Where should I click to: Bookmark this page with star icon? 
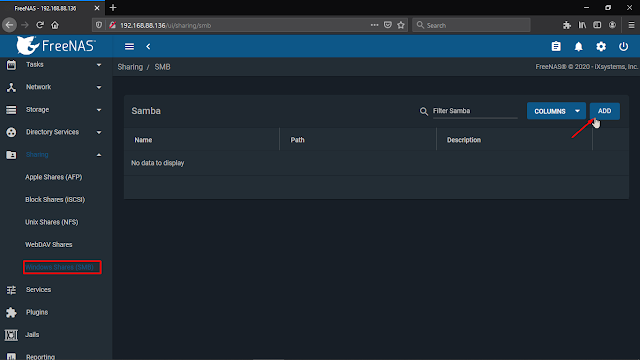pyautogui.click(x=401, y=25)
